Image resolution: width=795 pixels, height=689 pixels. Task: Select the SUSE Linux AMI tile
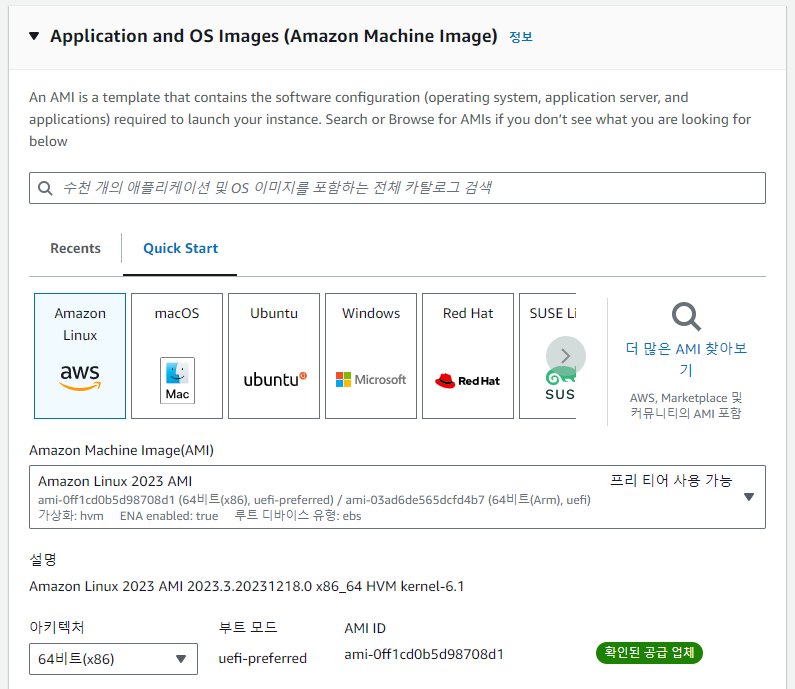548,356
